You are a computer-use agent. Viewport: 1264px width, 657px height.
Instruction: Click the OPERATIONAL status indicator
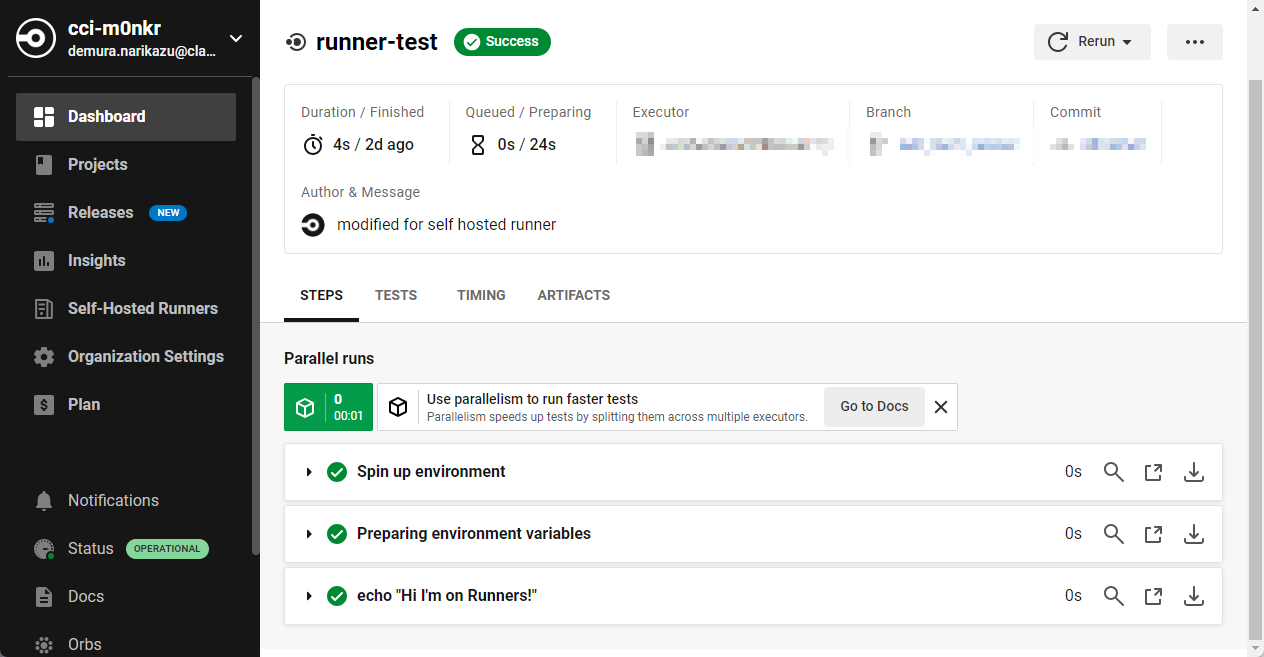click(x=167, y=548)
